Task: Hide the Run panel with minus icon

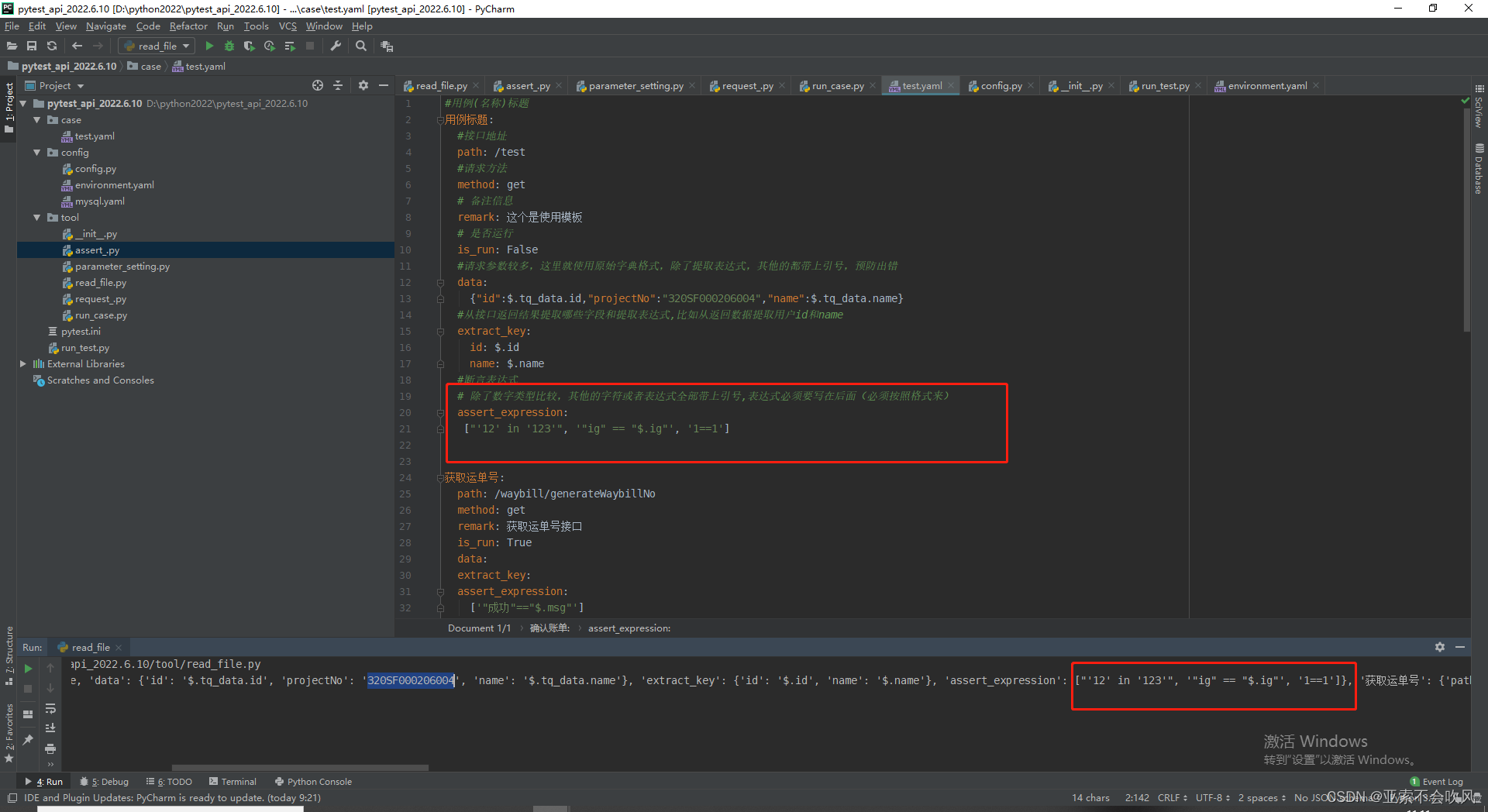Action: 1460,647
